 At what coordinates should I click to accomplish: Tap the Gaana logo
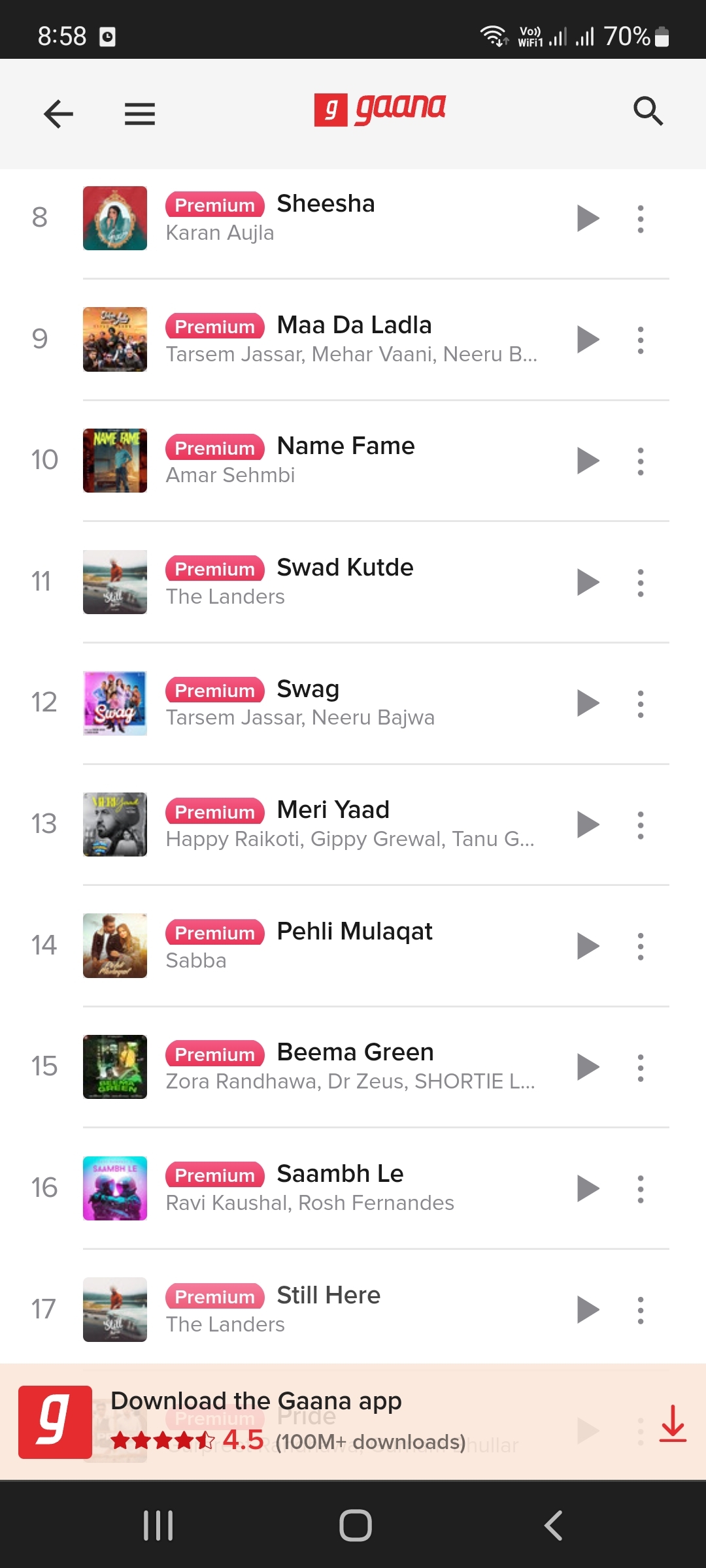[x=380, y=109]
